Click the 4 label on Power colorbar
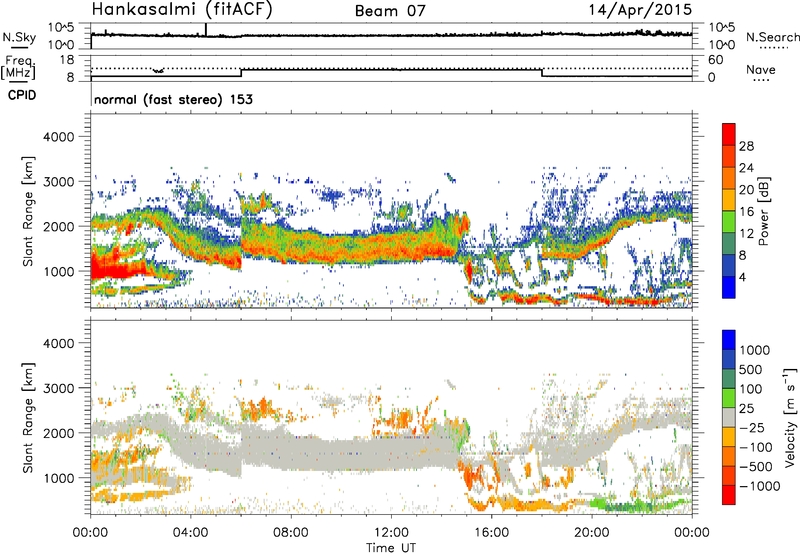800x554 pixels. [x=742, y=278]
